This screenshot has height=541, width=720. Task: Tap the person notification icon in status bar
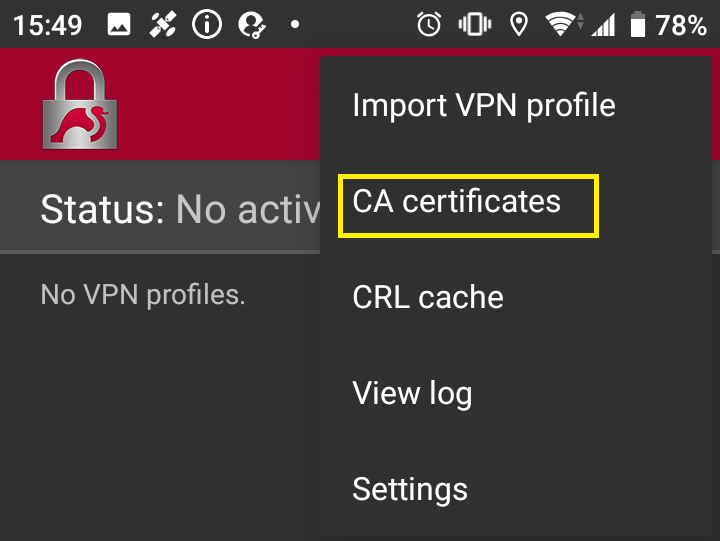[251, 25]
